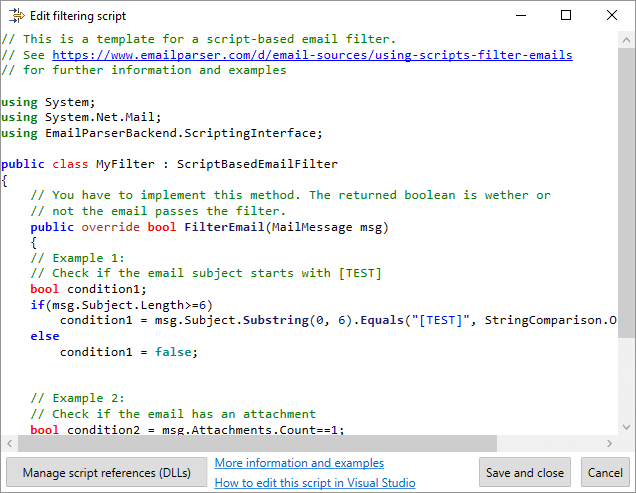636x493 pixels.
Task: Place cursor on 'using System;' line
Action: (x=48, y=102)
